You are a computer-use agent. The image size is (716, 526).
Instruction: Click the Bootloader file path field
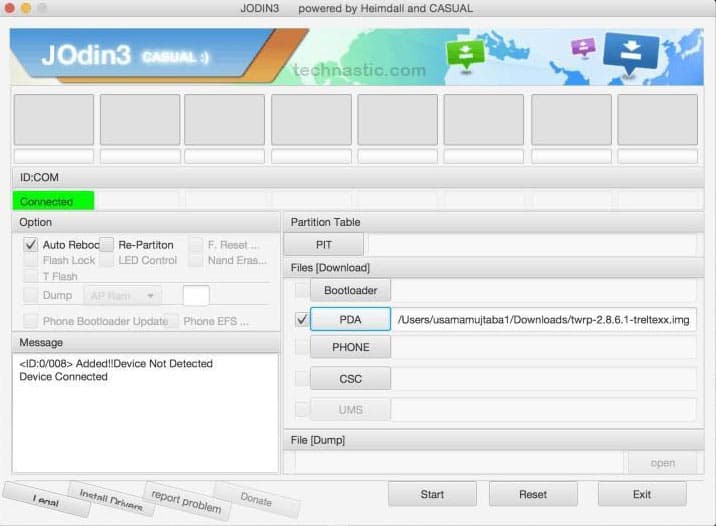tap(544, 290)
